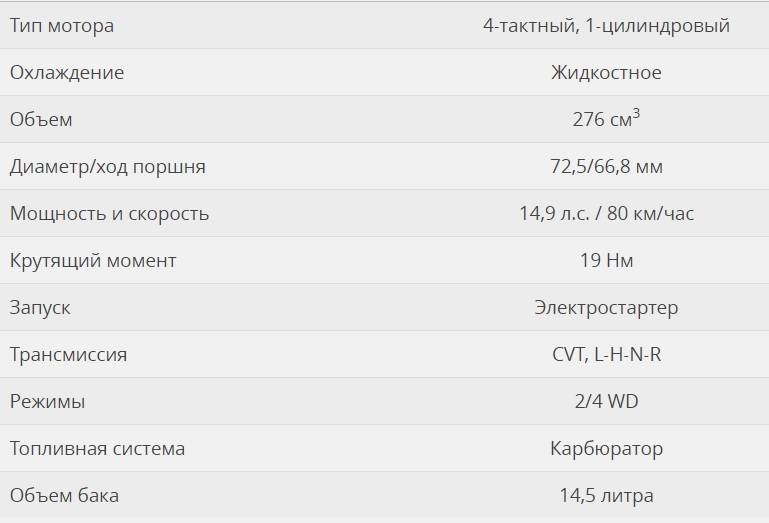Click the 'Мощность и скорость' label
The width and height of the screenshot is (769, 523).
[109, 214]
